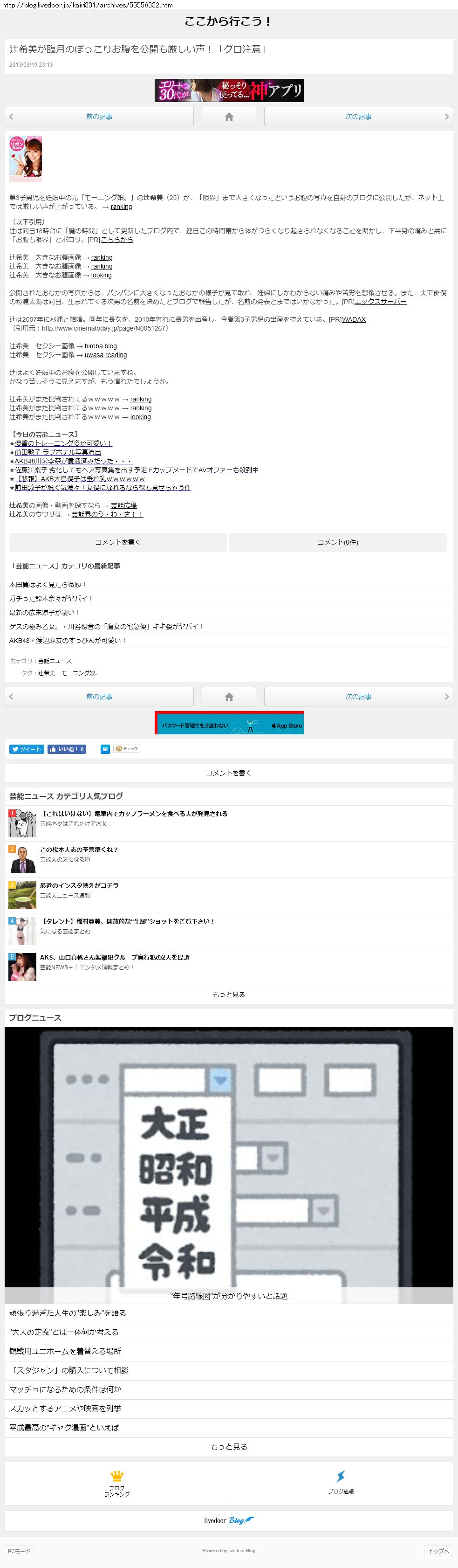Click the top home icon button
The image size is (458, 1568).
tap(229, 116)
